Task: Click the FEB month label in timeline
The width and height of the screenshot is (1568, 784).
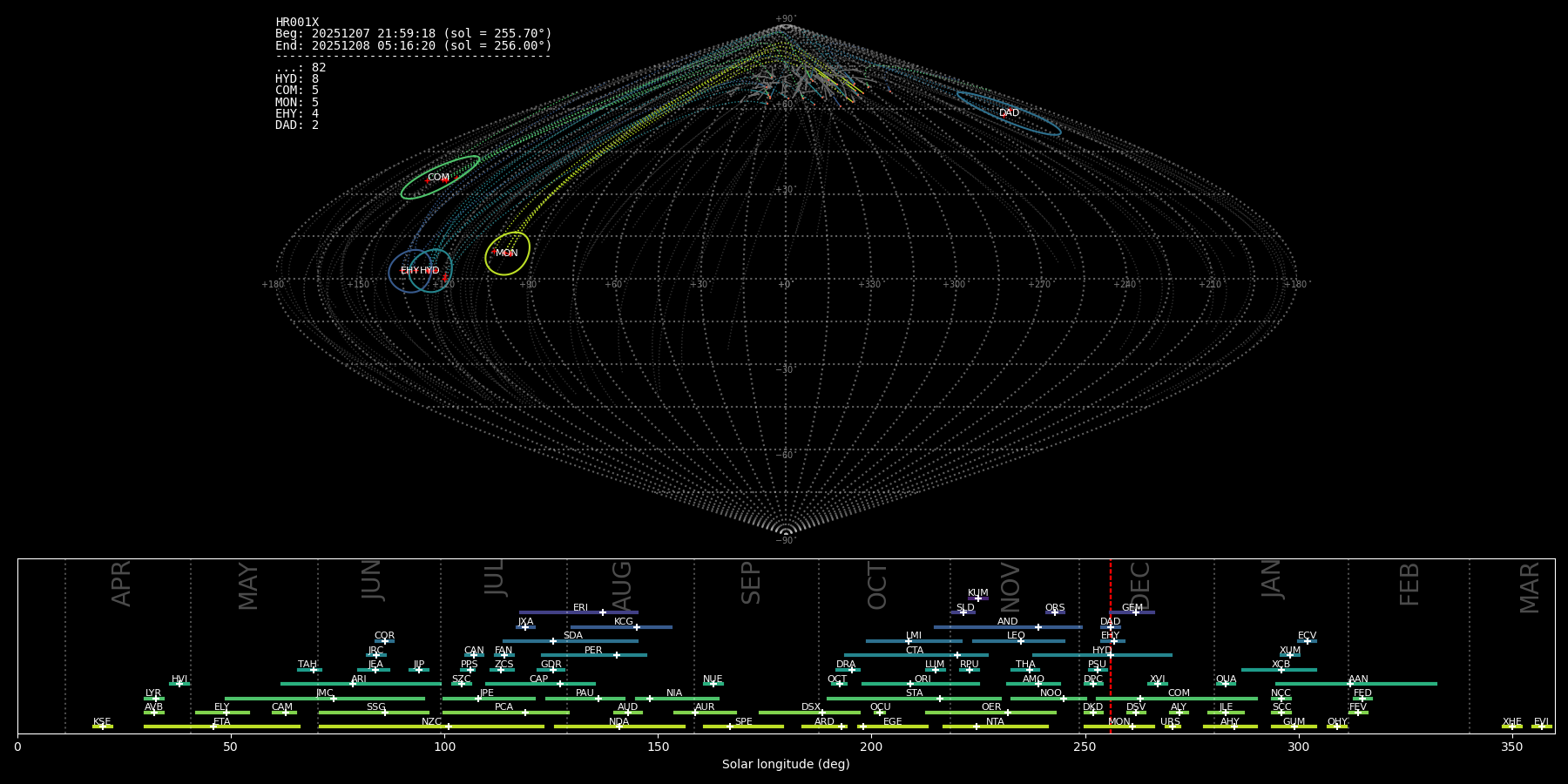Action: click(x=1409, y=584)
